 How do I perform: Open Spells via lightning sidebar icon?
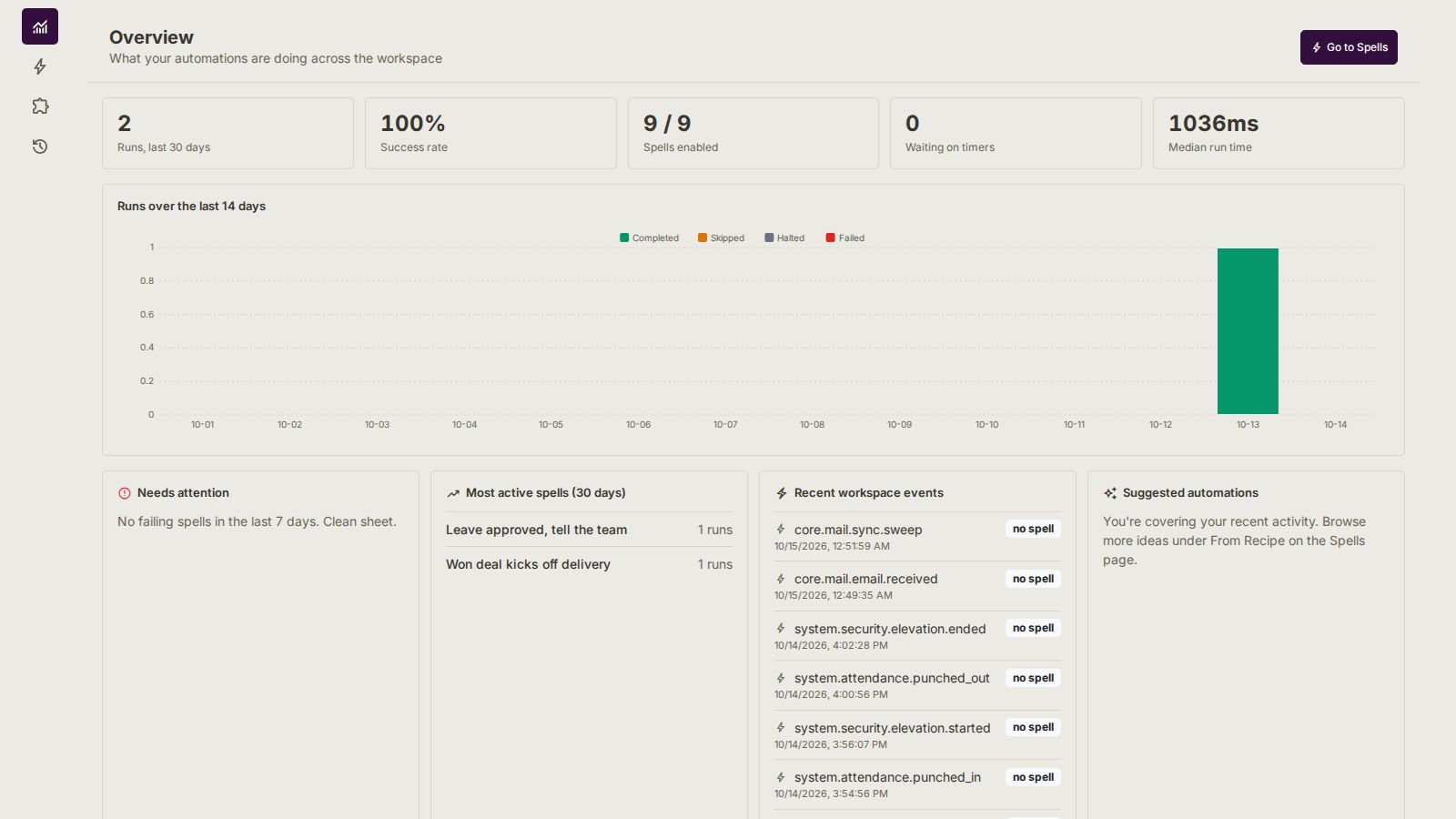(x=40, y=66)
